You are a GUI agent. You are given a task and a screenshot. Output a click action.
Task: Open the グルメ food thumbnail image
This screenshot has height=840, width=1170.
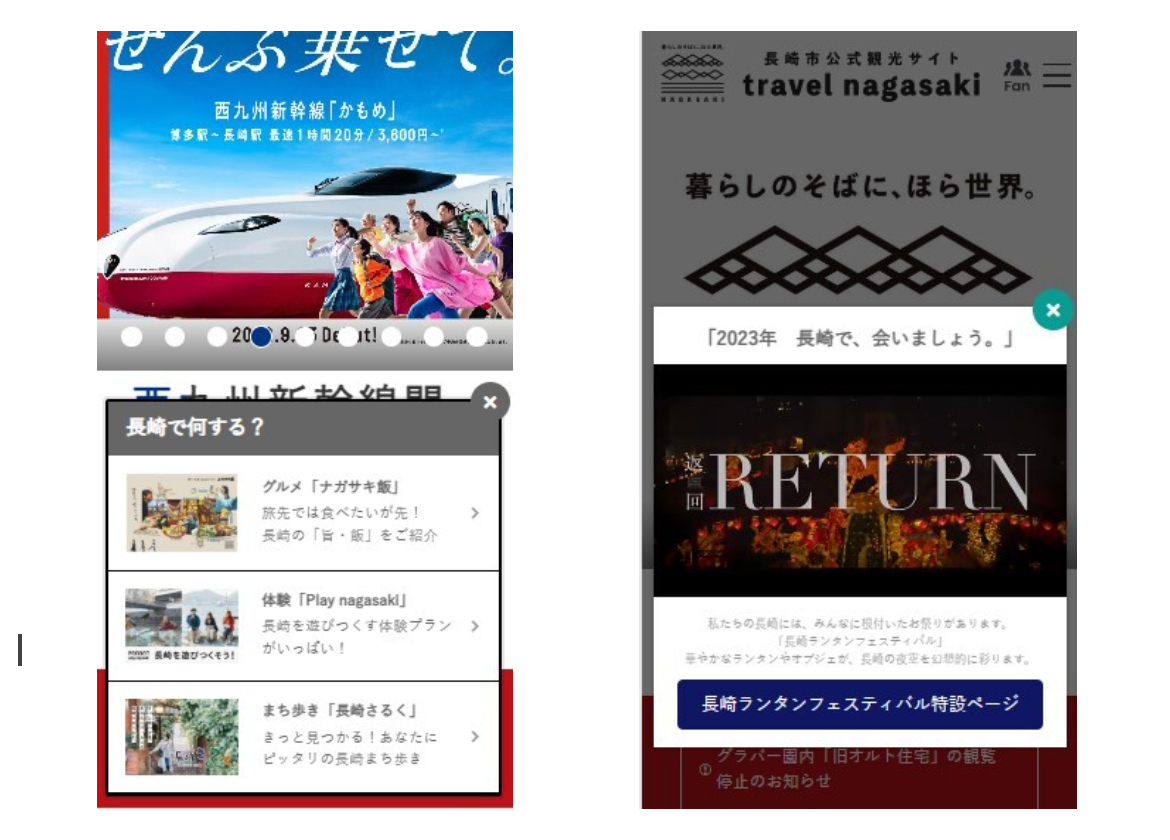pos(182,513)
